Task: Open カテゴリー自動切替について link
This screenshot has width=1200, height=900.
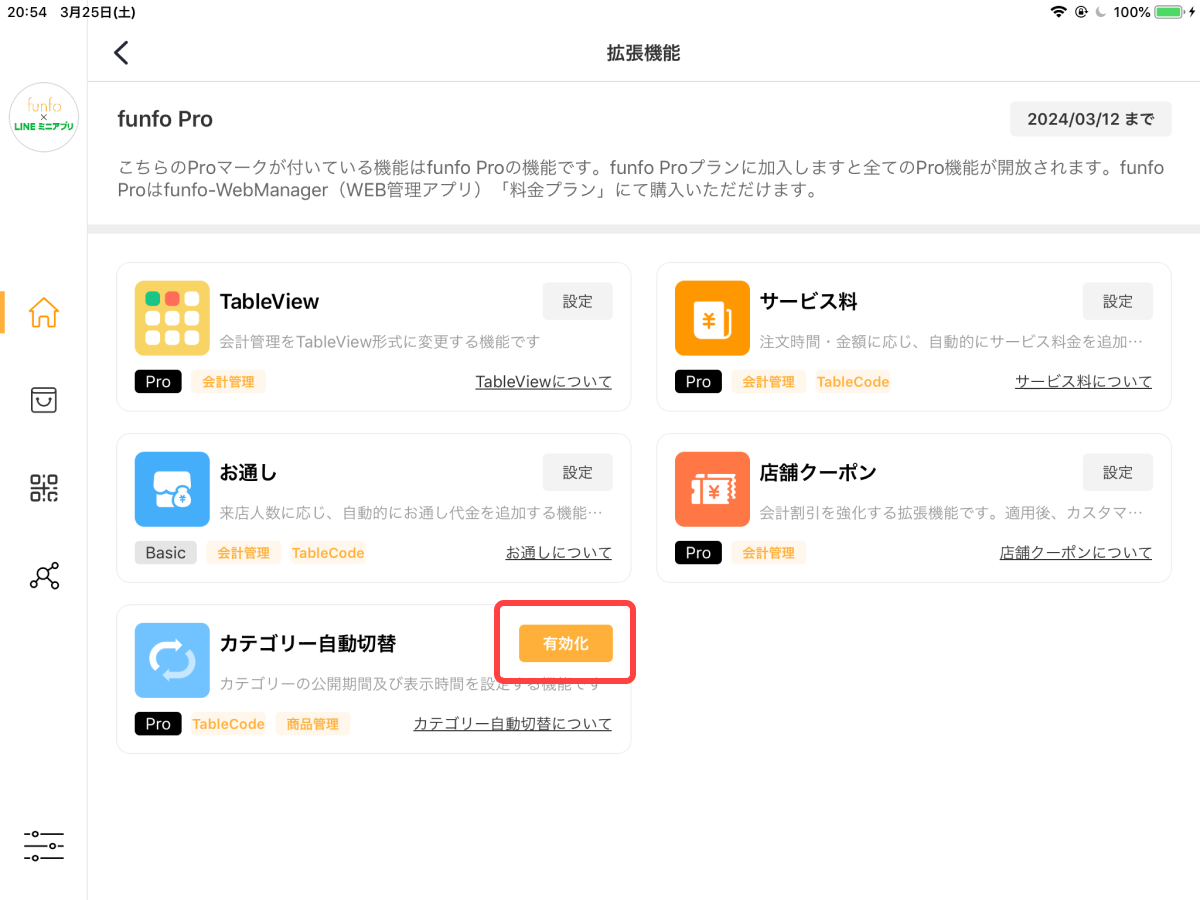Action: tap(513, 724)
